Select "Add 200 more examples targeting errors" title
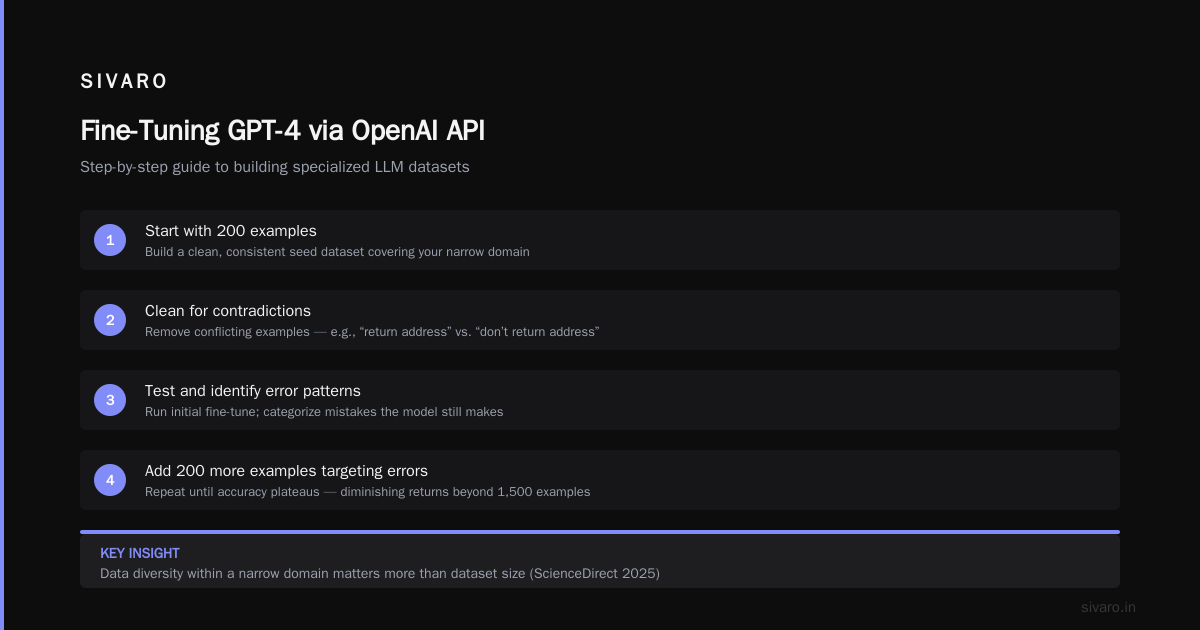This screenshot has height=630, width=1200. click(286, 471)
